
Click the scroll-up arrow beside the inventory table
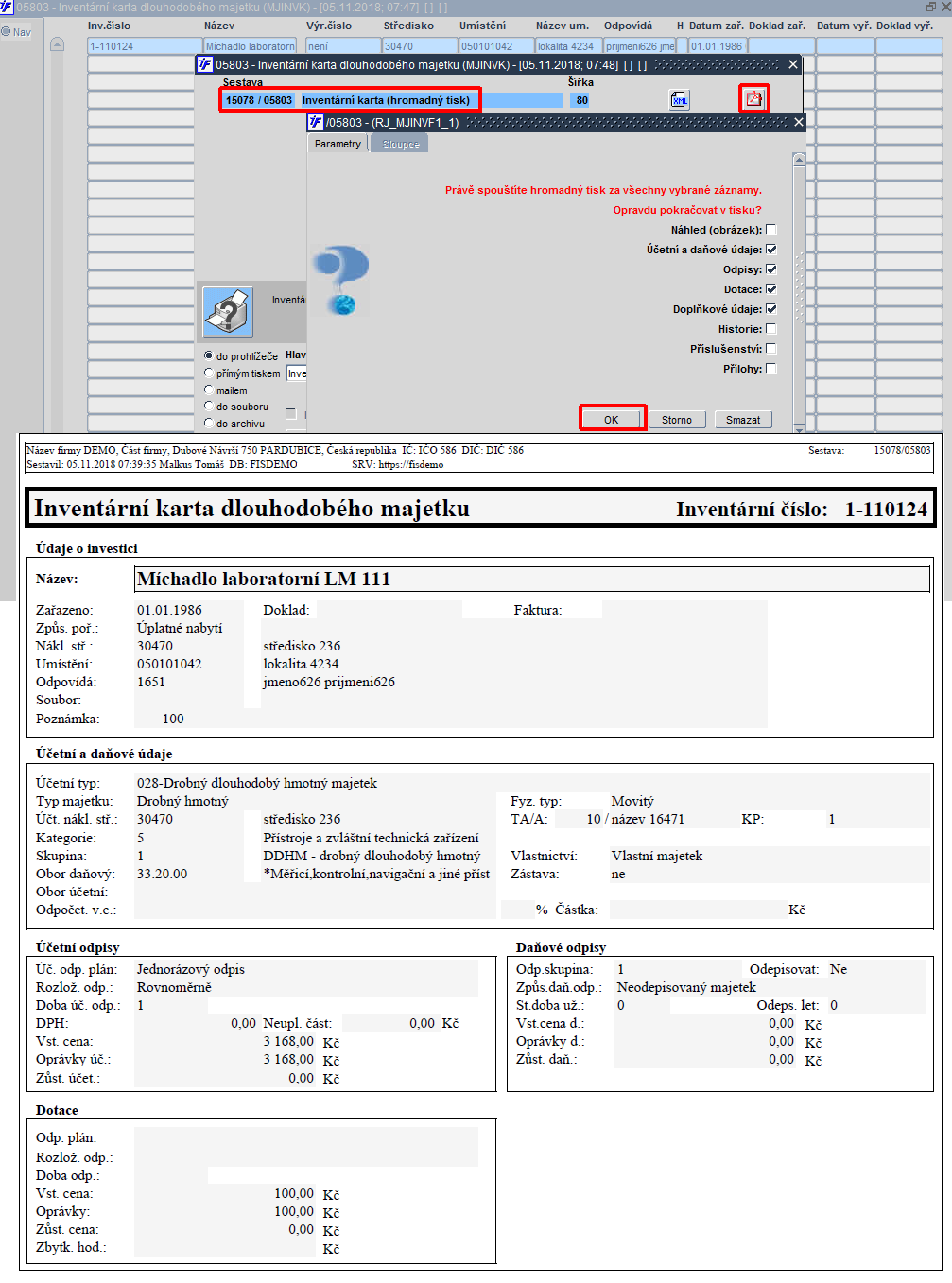(x=57, y=44)
